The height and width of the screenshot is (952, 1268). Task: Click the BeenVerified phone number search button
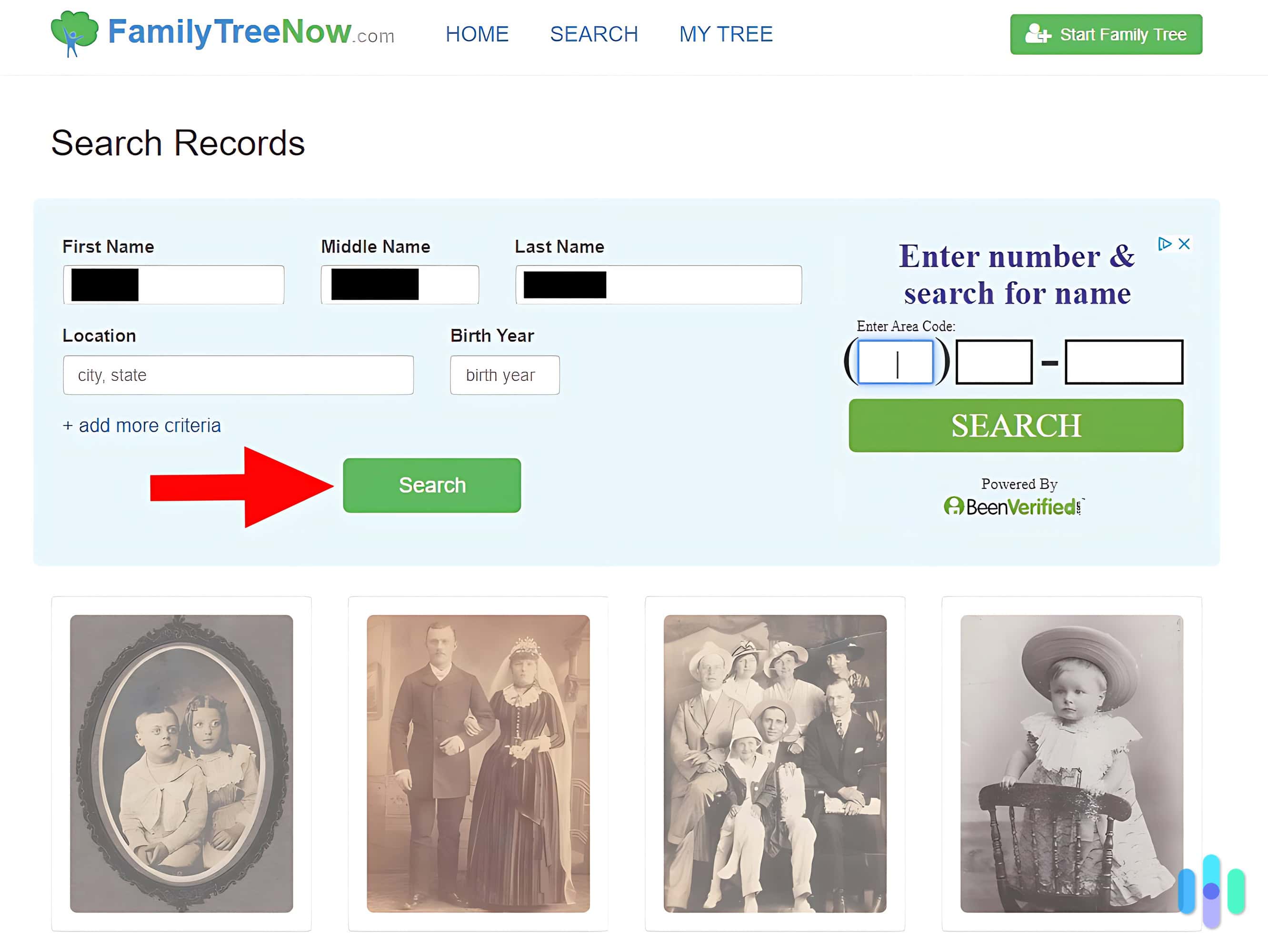click(x=1016, y=425)
